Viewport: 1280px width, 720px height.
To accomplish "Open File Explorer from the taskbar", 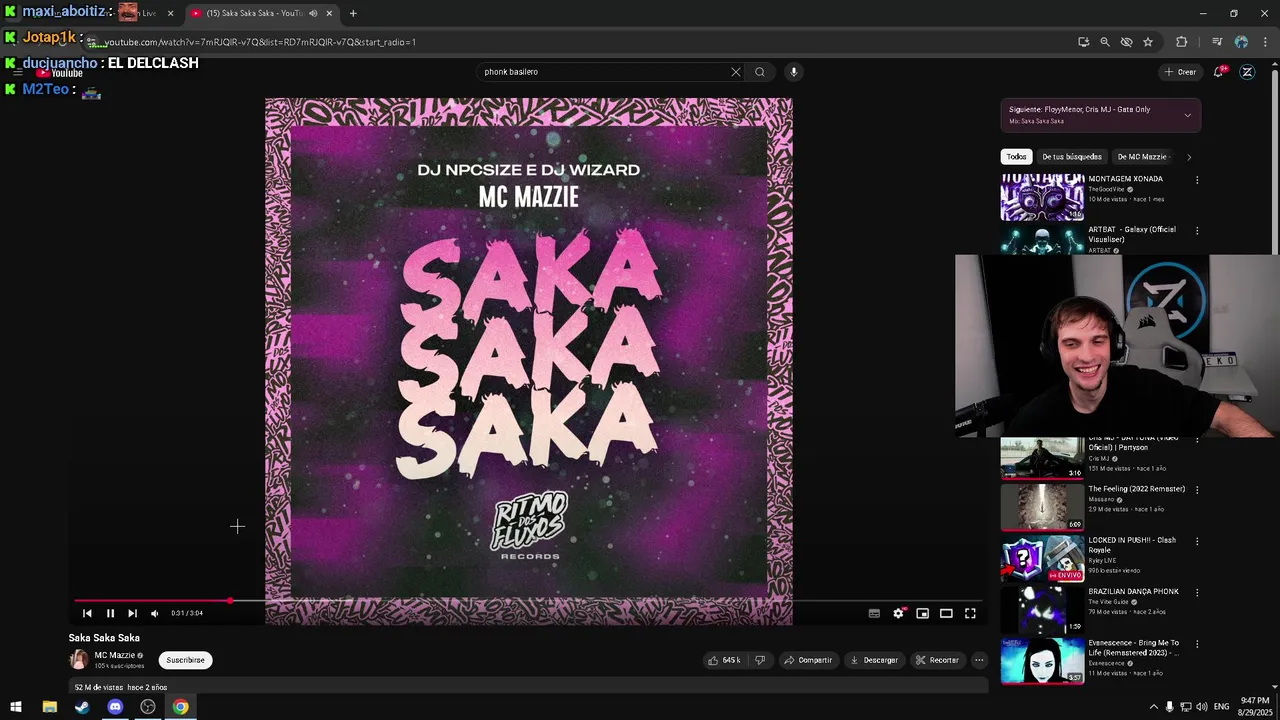I will tap(49, 707).
